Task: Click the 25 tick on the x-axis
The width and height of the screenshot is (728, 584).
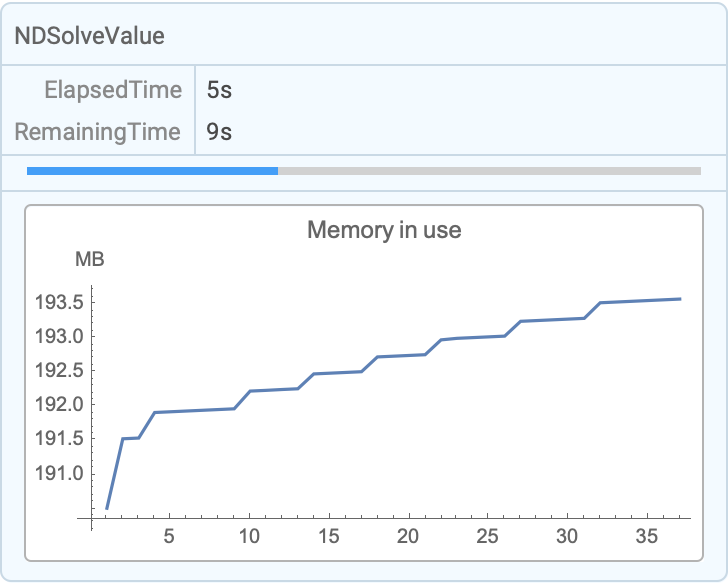Action: 487,537
